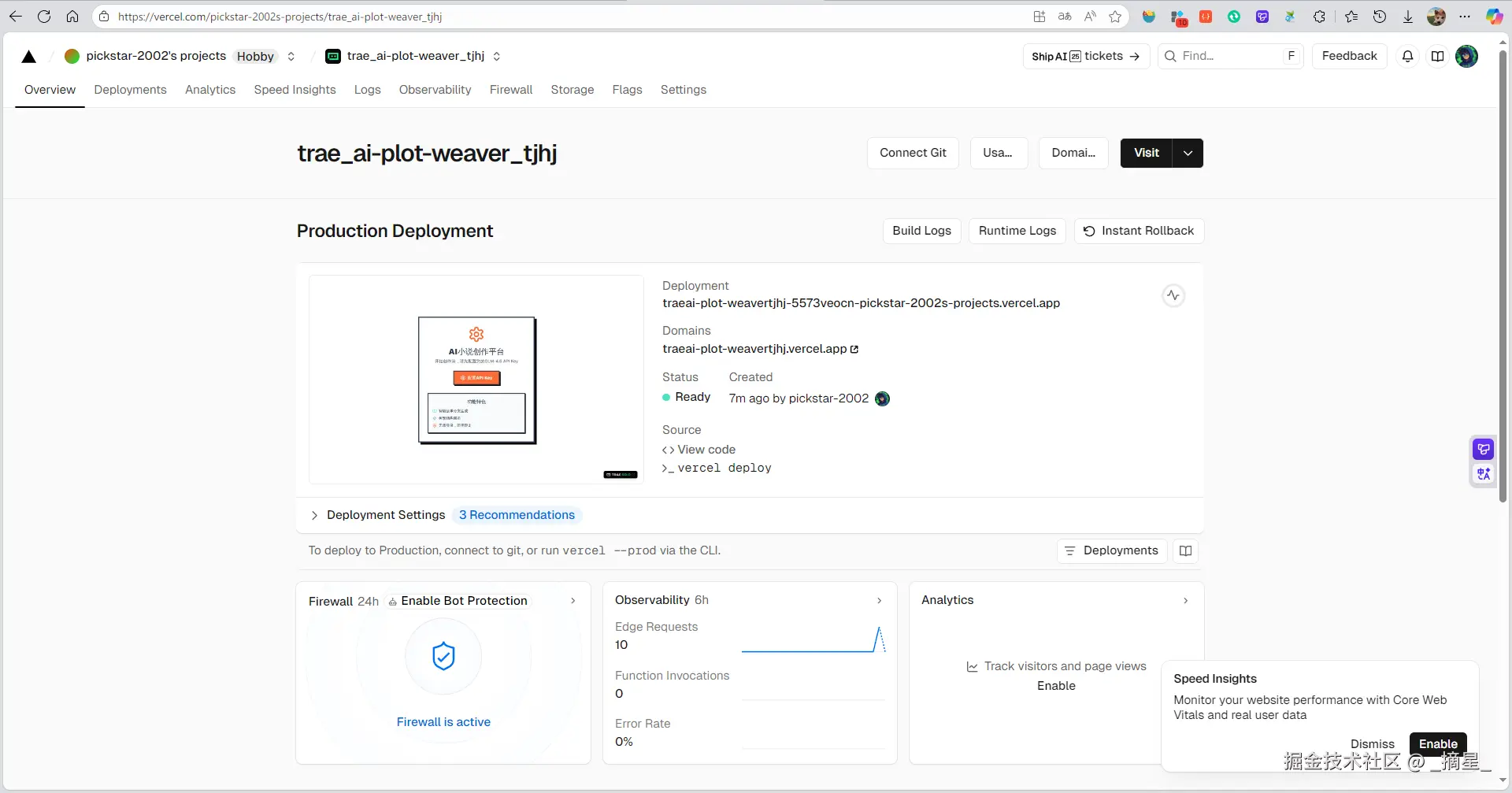Open browser extensions puzzle icon
This screenshot has width=1512, height=793.
tap(1319, 17)
